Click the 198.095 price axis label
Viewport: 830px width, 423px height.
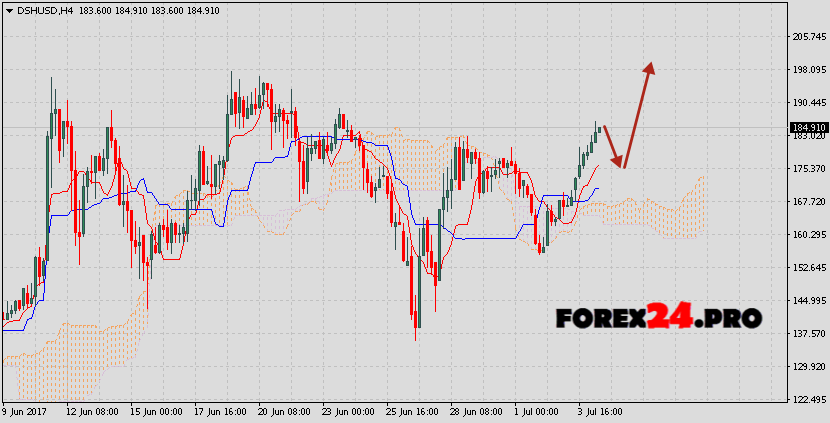pyautogui.click(x=807, y=70)
